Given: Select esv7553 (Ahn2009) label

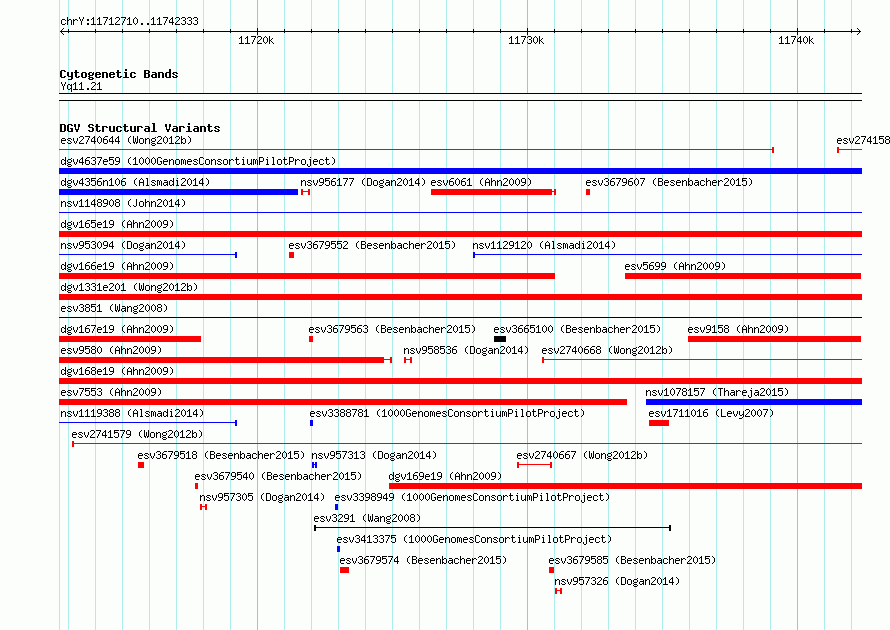Looking at the screenshot, I should pos(111,392).
